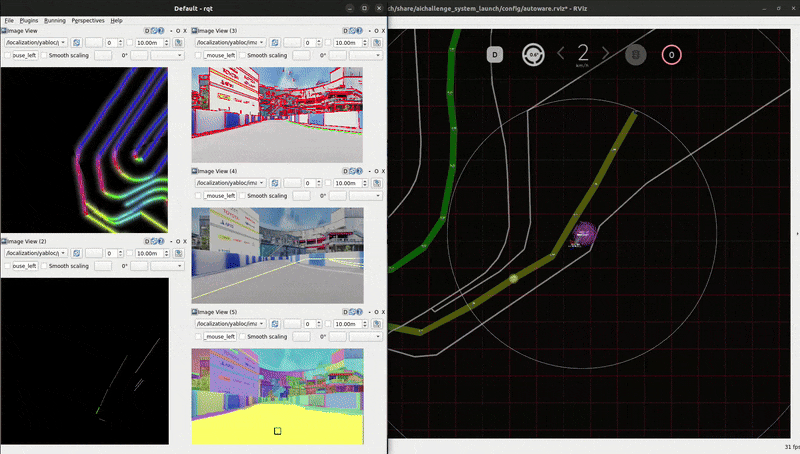Click rotate left button in Image View (5)

tap(302, 337)
